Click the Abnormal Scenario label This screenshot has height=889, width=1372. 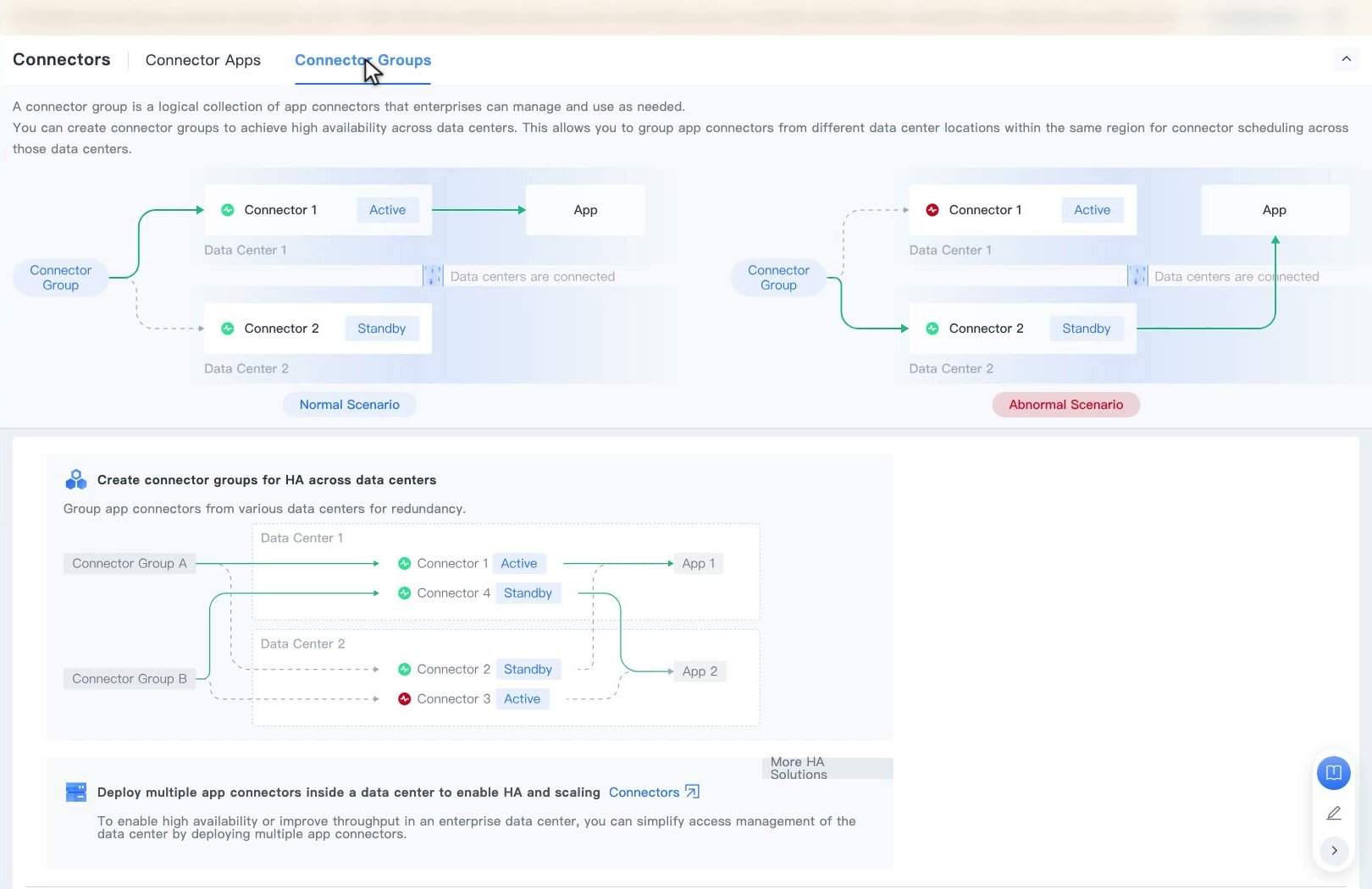click(x=1065, y=405)
